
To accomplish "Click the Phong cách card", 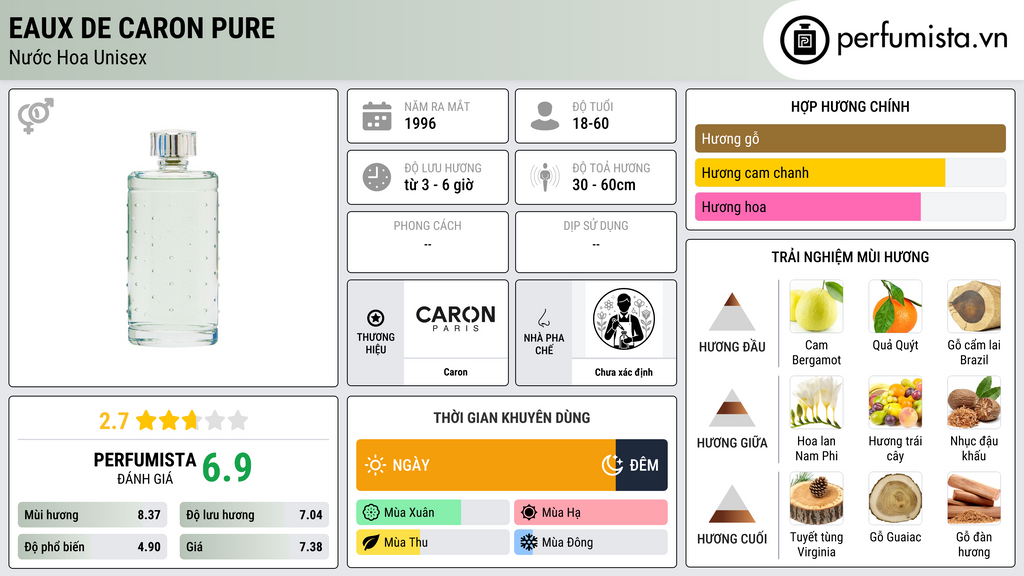I will pyautogui.click(x=428, y=242).
